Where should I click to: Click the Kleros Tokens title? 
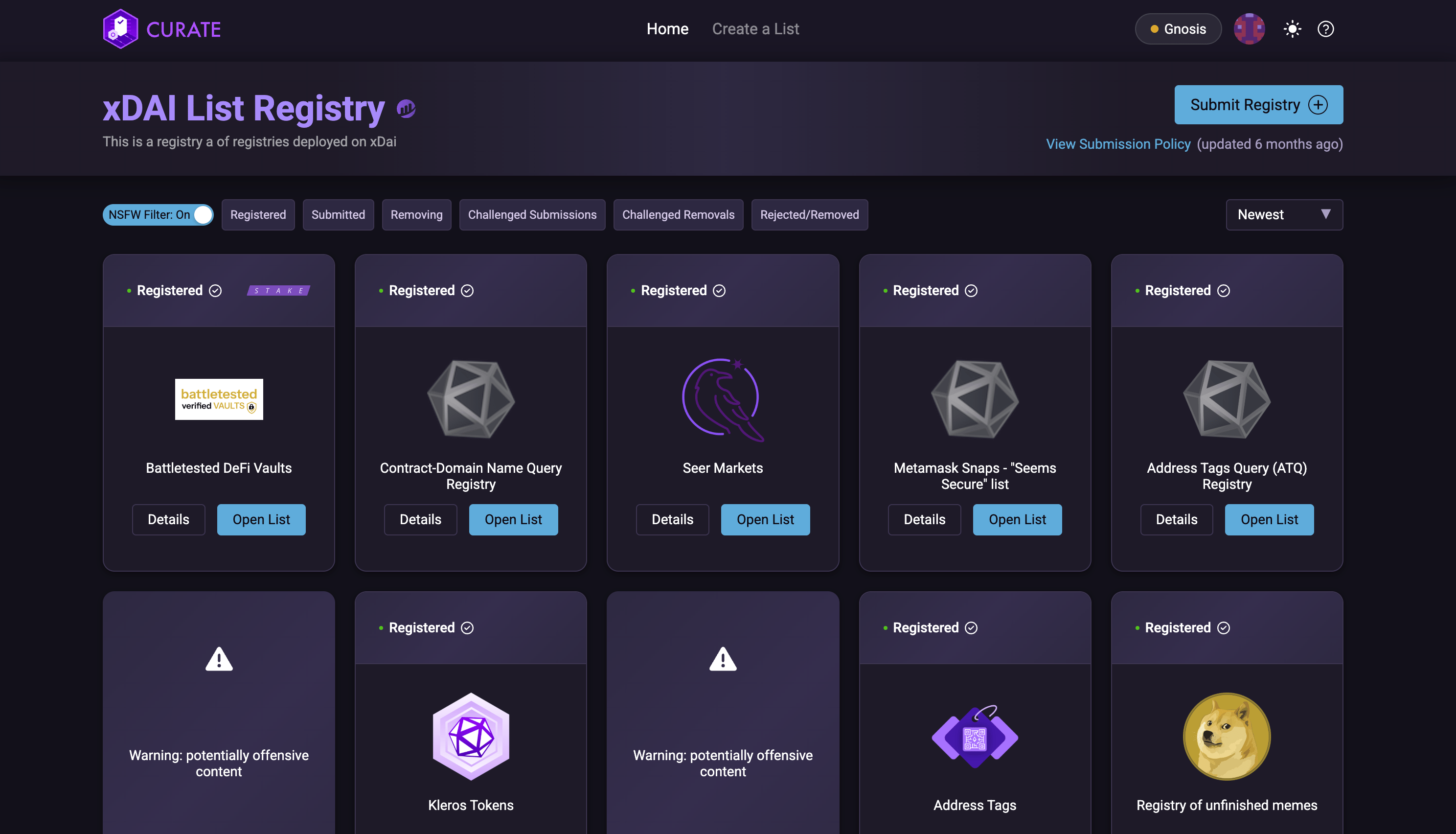pyautogui.click(x=471, y=805)
